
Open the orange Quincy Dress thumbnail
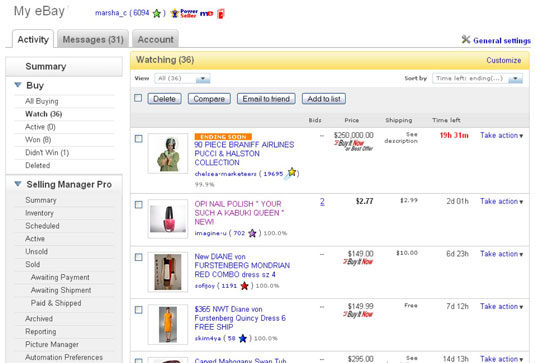pyautogui.click(x=168, y=324)
